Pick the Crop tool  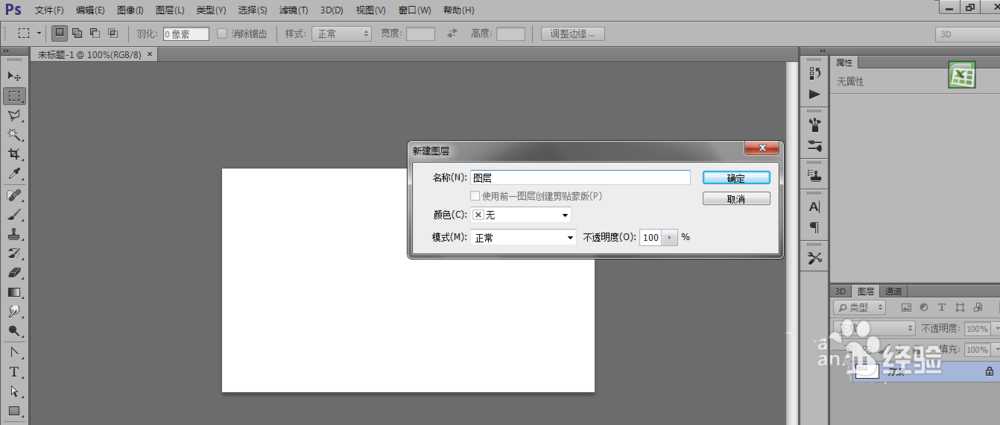(x=14, y=154)
